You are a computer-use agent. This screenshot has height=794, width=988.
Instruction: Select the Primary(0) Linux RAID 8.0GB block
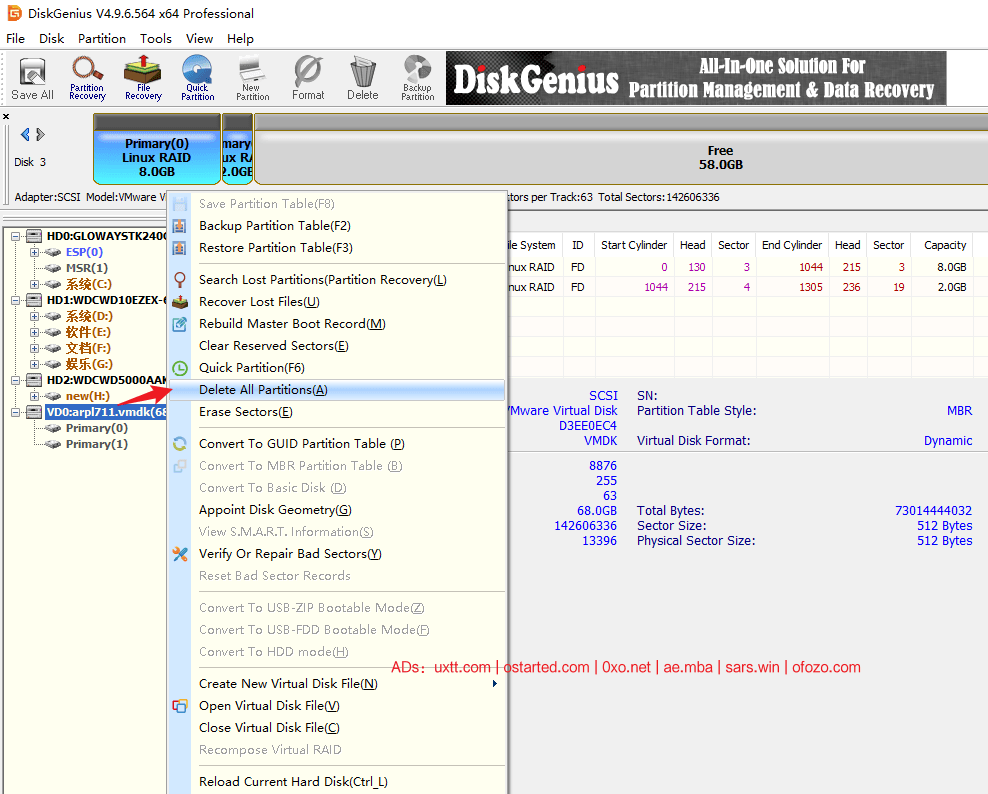pyautogui.click(x=157, y=149)
